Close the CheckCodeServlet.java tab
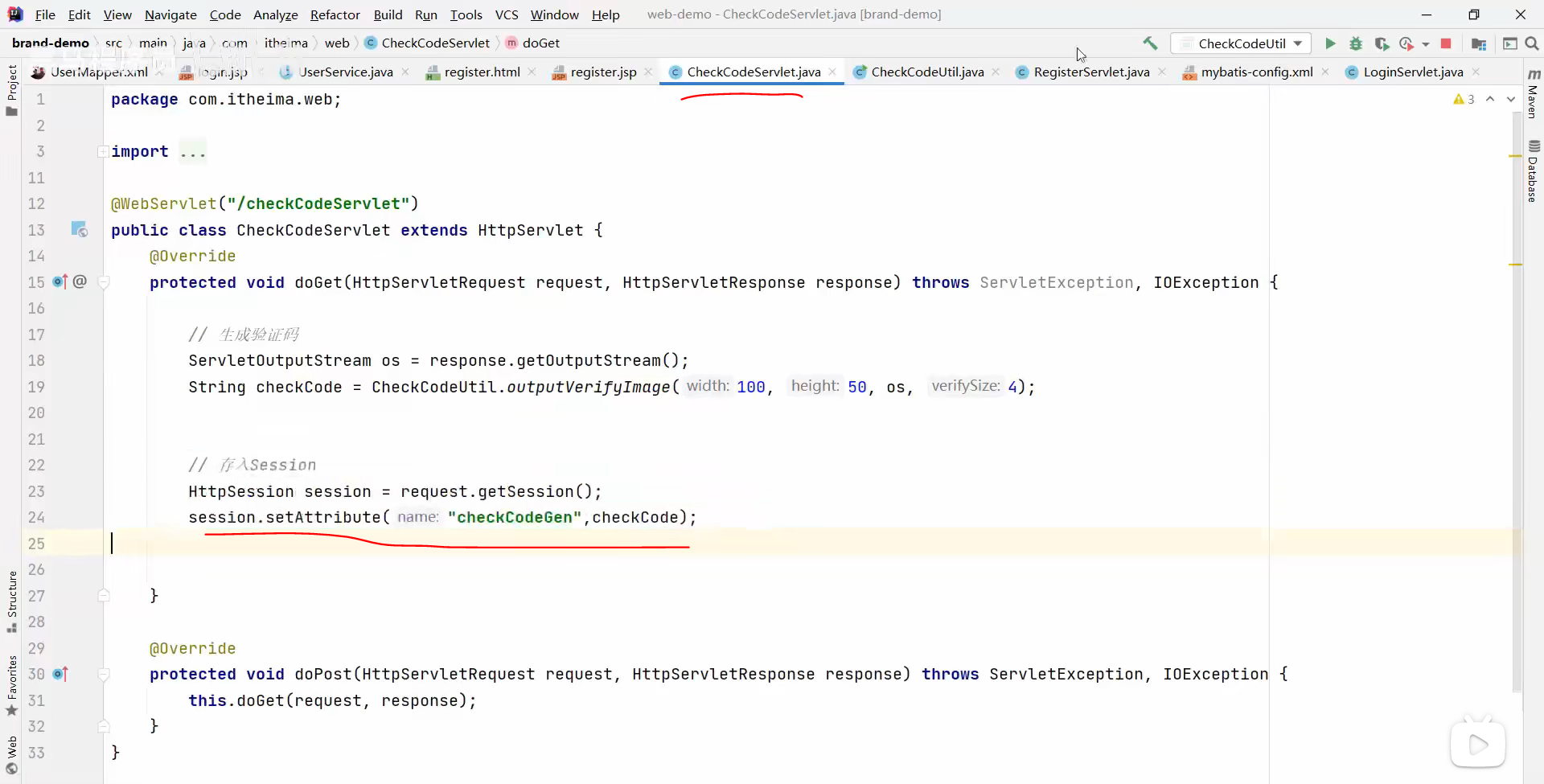This screenshot has height=784, width=1544. (x=832, y=72)
